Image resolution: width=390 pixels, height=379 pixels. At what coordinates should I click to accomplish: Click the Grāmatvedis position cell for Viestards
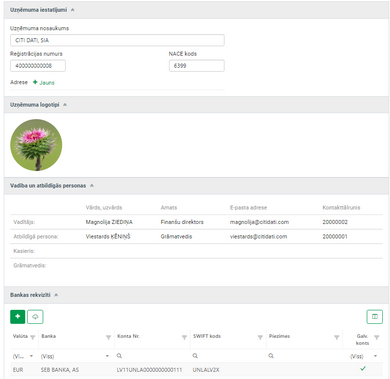176,237
